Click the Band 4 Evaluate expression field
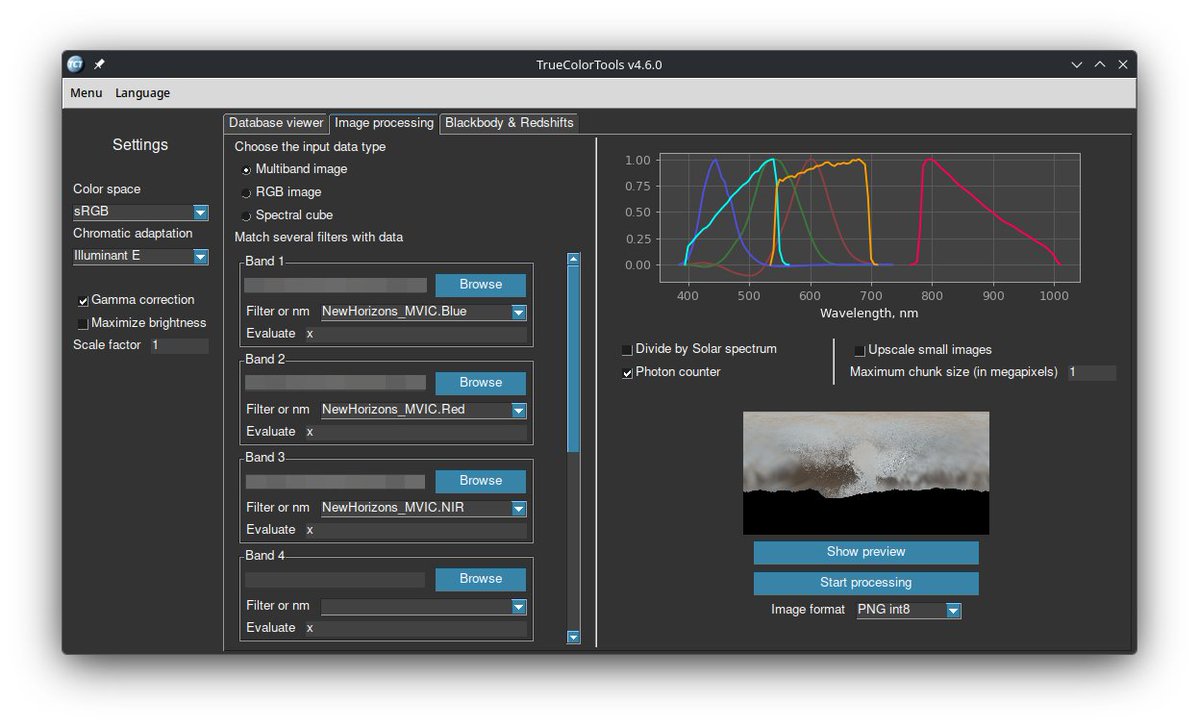 click(x=416, y=628)
